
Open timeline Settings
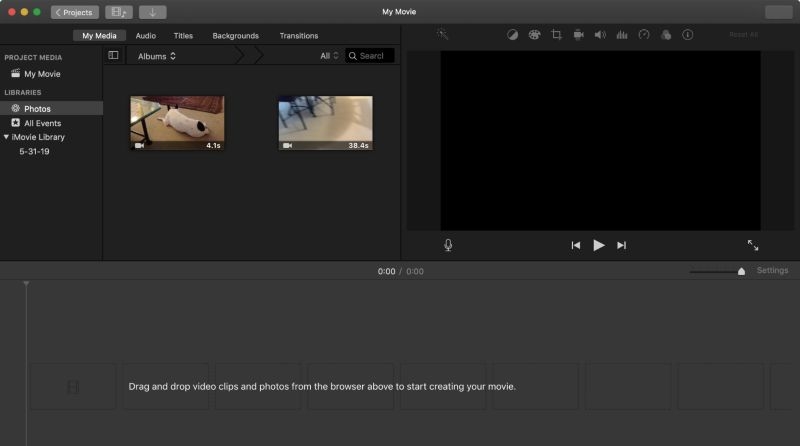(772, 271)
